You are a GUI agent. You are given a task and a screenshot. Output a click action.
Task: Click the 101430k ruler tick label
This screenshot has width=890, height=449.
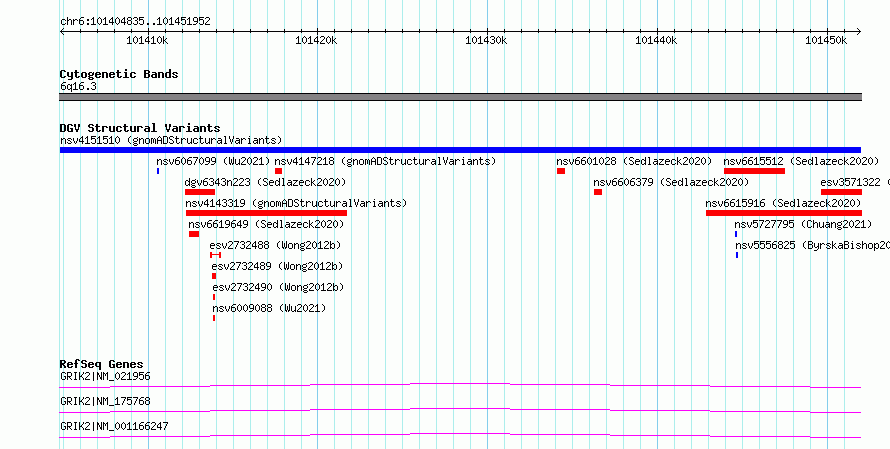point(486,41)
